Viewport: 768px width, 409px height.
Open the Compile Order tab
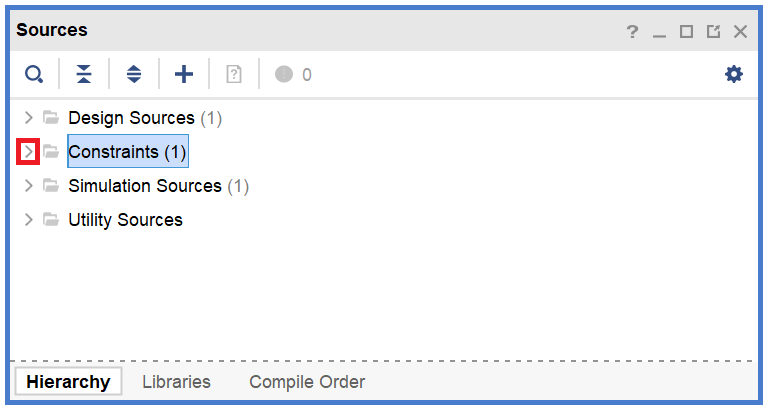click(307, 382)
